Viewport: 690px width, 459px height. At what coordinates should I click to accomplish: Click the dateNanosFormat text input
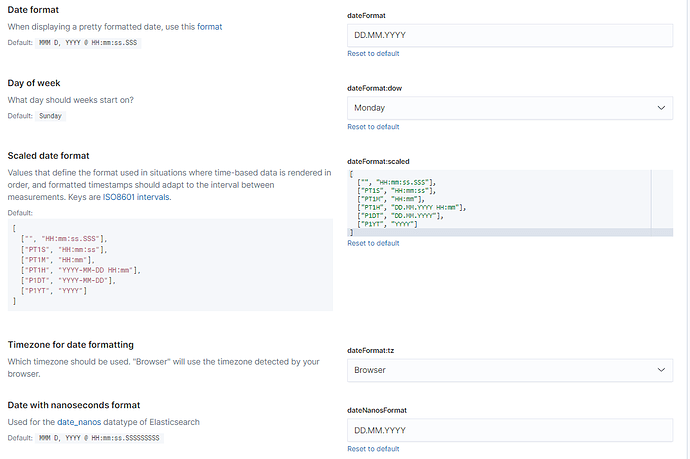[510, 430]
